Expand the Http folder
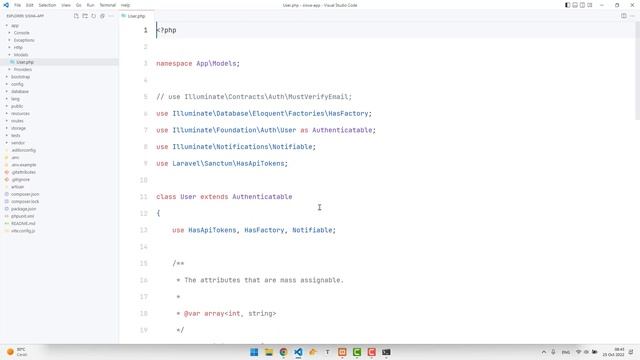 [x=18, y=47]
